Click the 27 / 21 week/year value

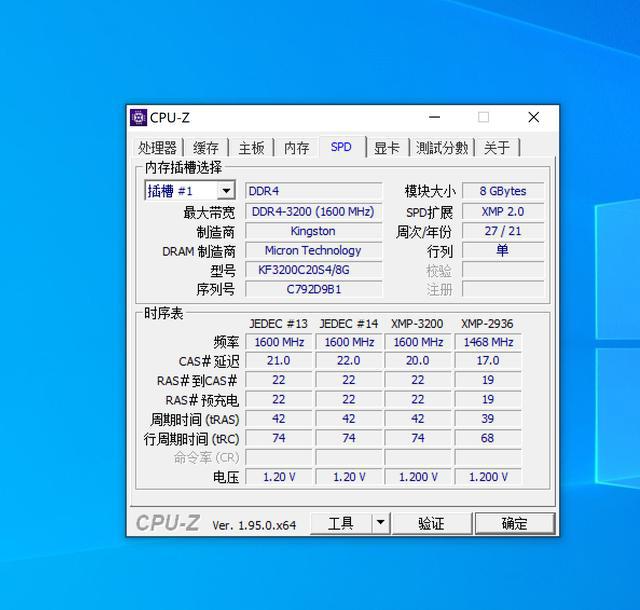[x=503, y=231]
